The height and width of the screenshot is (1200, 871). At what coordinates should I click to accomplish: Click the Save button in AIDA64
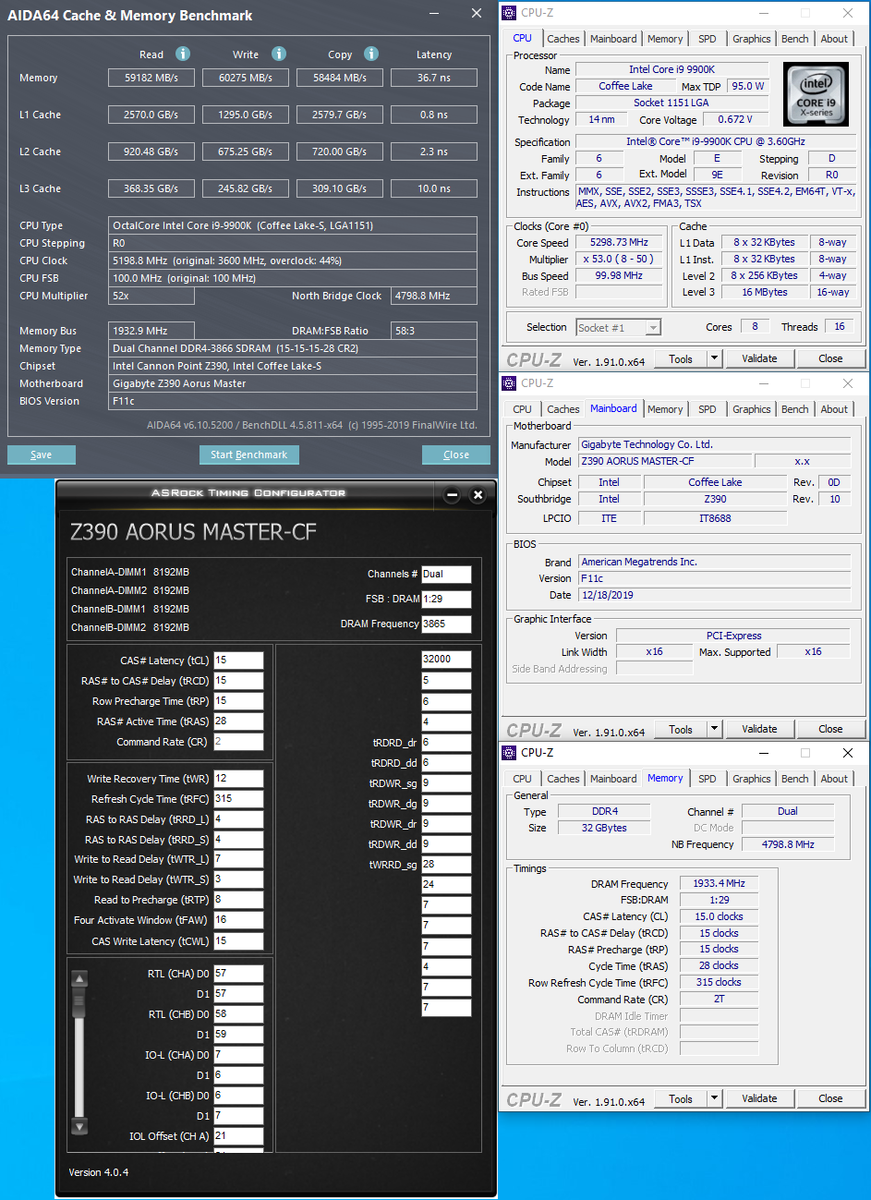pyautogui.click(x=41, y=454)
